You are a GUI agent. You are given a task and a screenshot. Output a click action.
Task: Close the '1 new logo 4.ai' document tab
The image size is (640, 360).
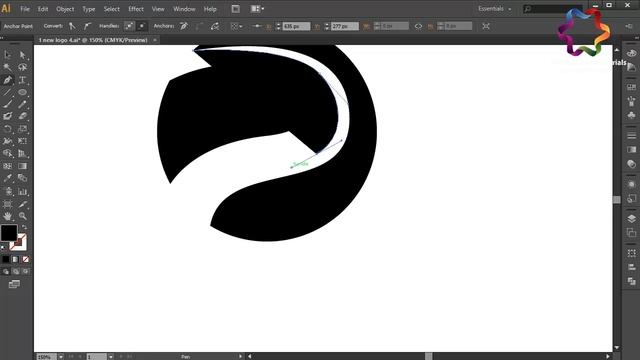click(155, 40)
